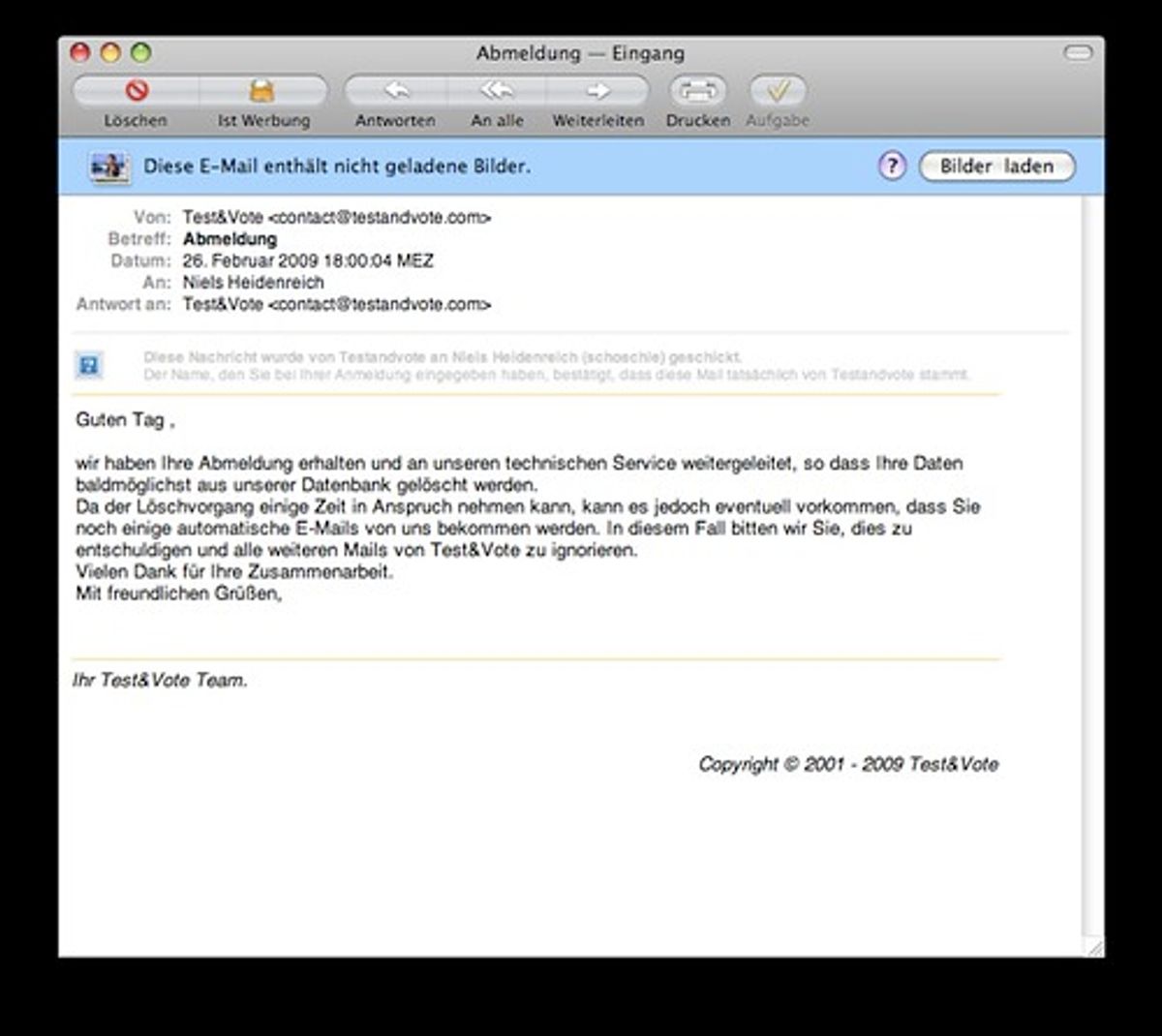The width and height of the screenshot is (1162, 1036).
Task: Click the Löschen delete icon
Action: (137, 91)
